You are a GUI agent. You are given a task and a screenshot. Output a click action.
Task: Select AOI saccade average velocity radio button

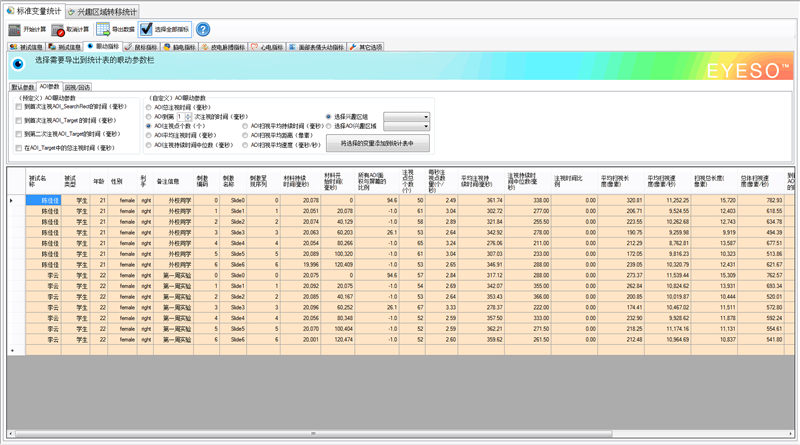(x=245, y=145)
